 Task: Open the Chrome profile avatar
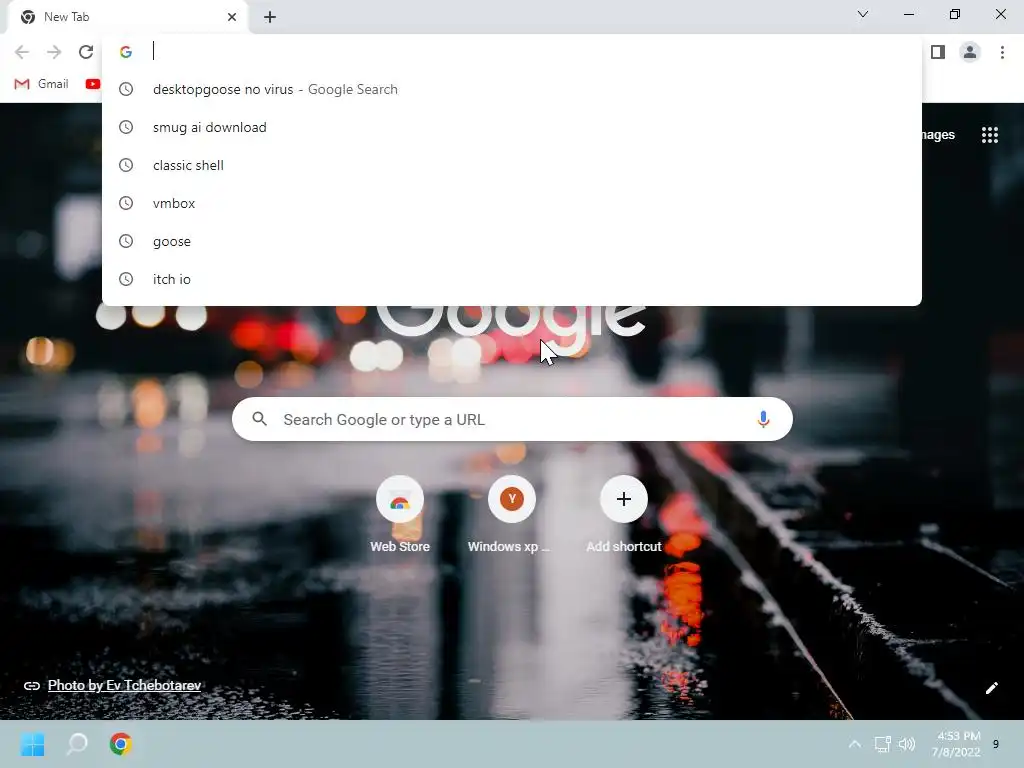[x=970, y=52]
